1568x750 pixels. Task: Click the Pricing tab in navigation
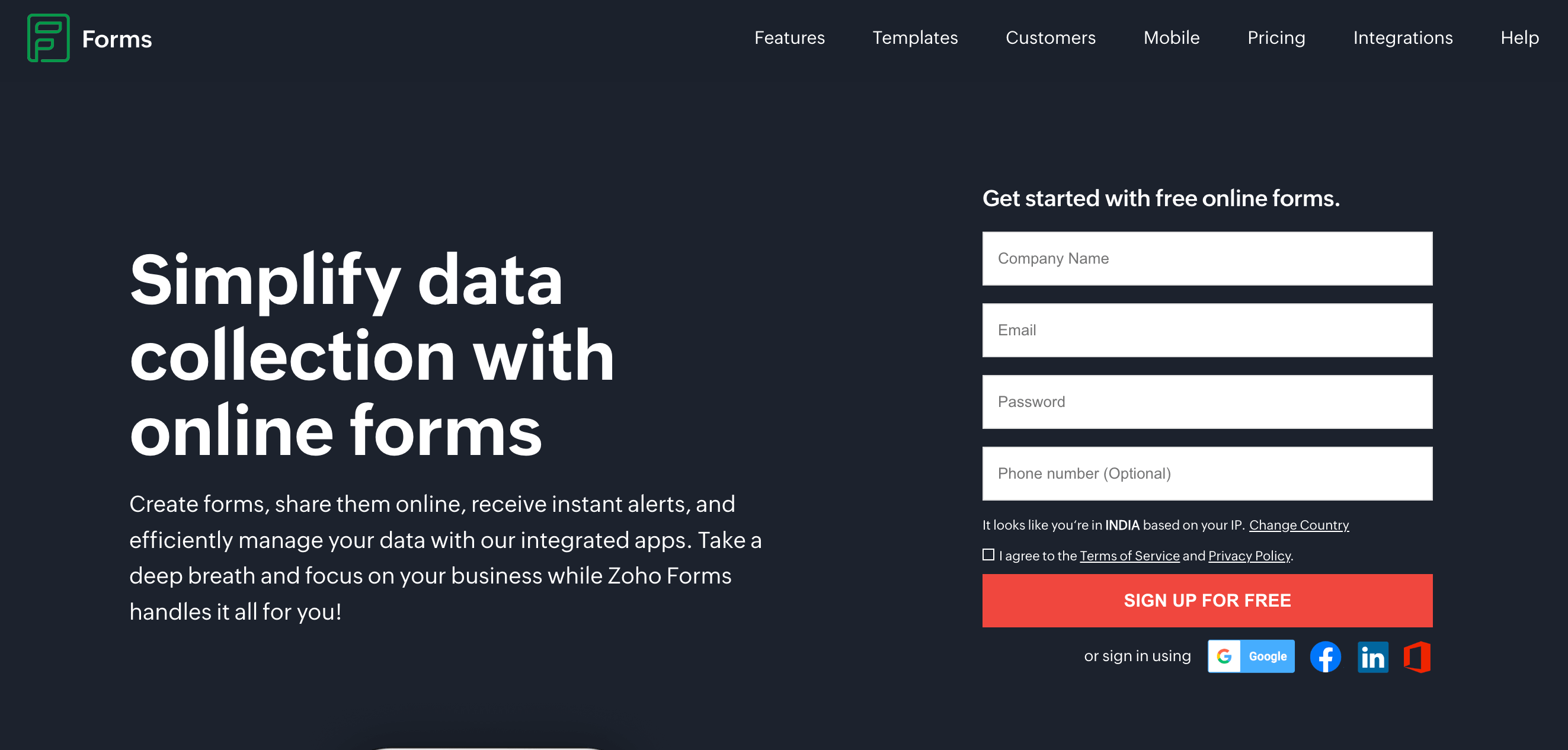(1276, 37)
